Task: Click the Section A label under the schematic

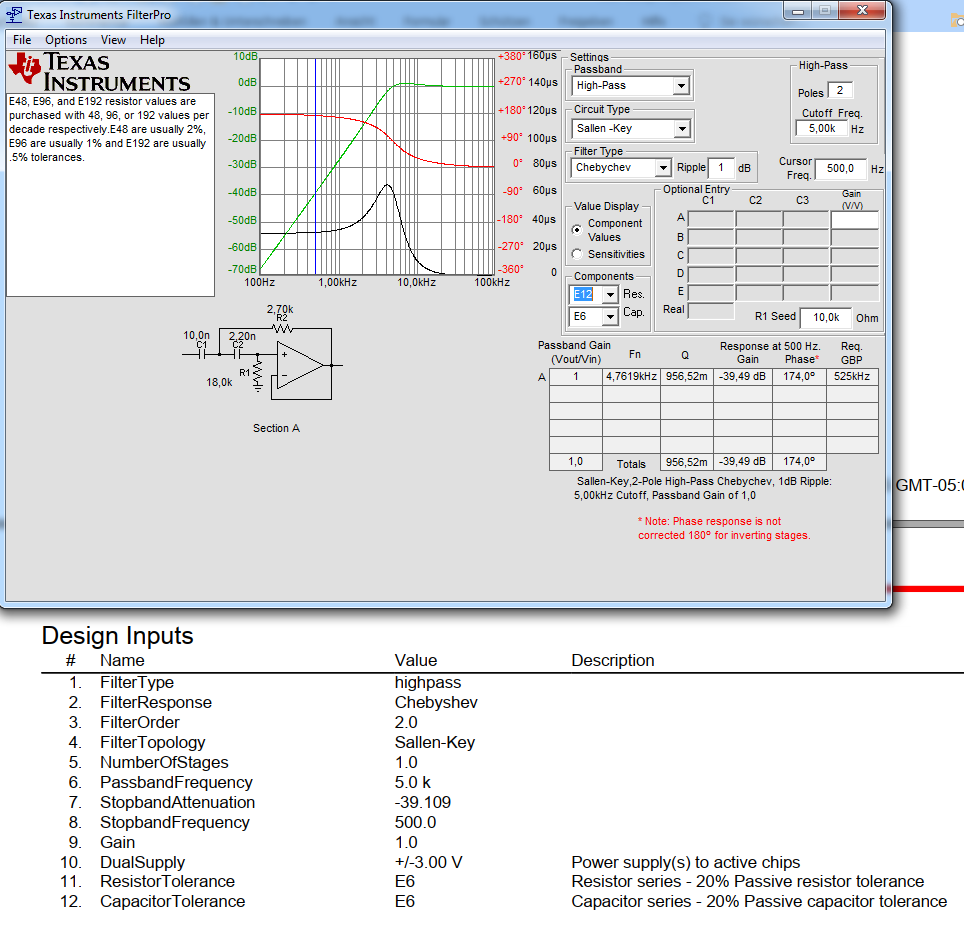Action: click(x=276, y=429)
